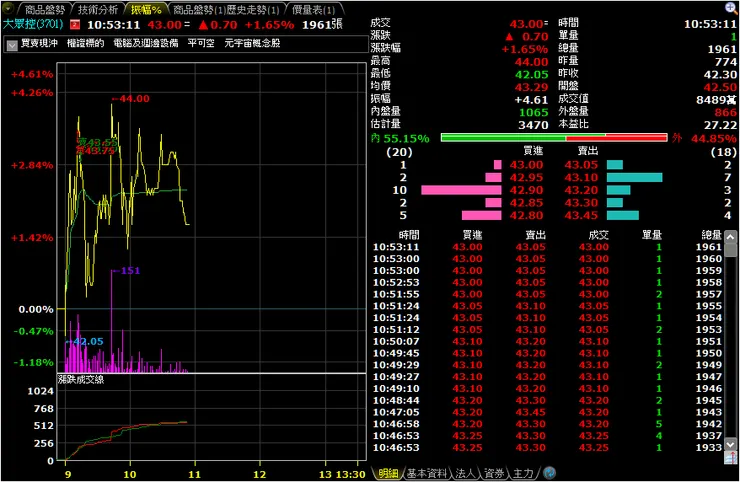Image resolution: width=740 pixels, height=482 pixels.
Task: Select the trade row at 10:50:07
Action: coord(547,341)
